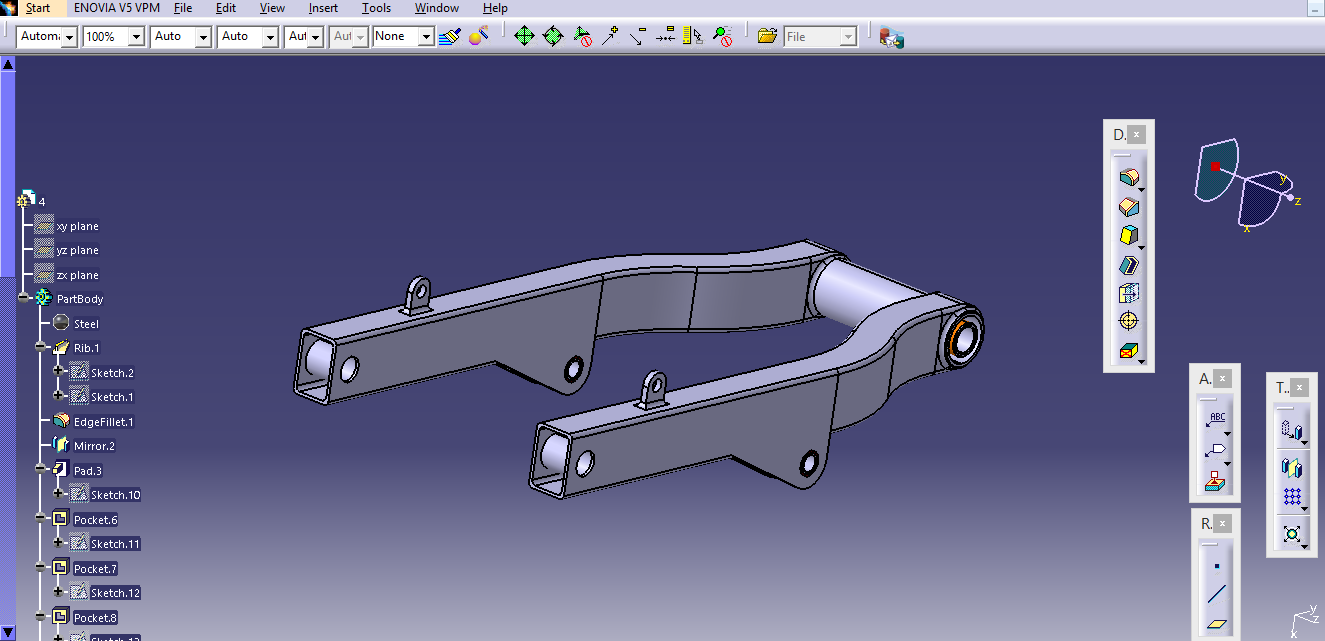Open the Insert menu
The height and width of the screenshot is (641, 1325).
pos(323,8)
